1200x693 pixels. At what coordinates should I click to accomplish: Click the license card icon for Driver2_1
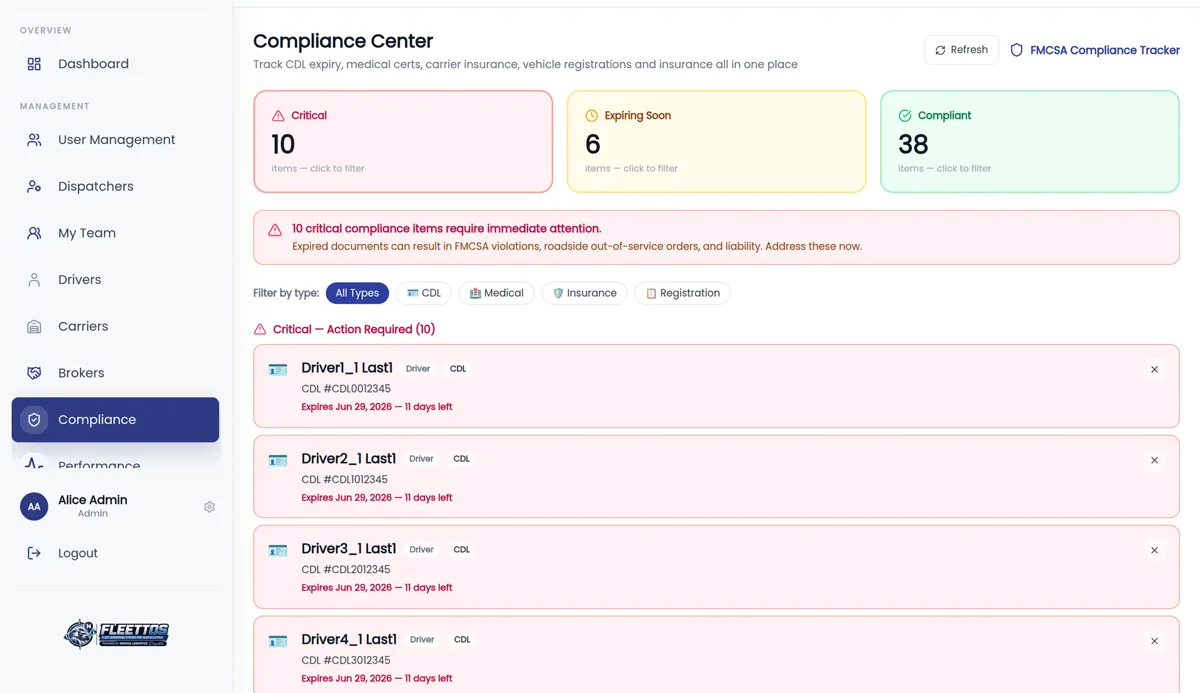point(278,460)
